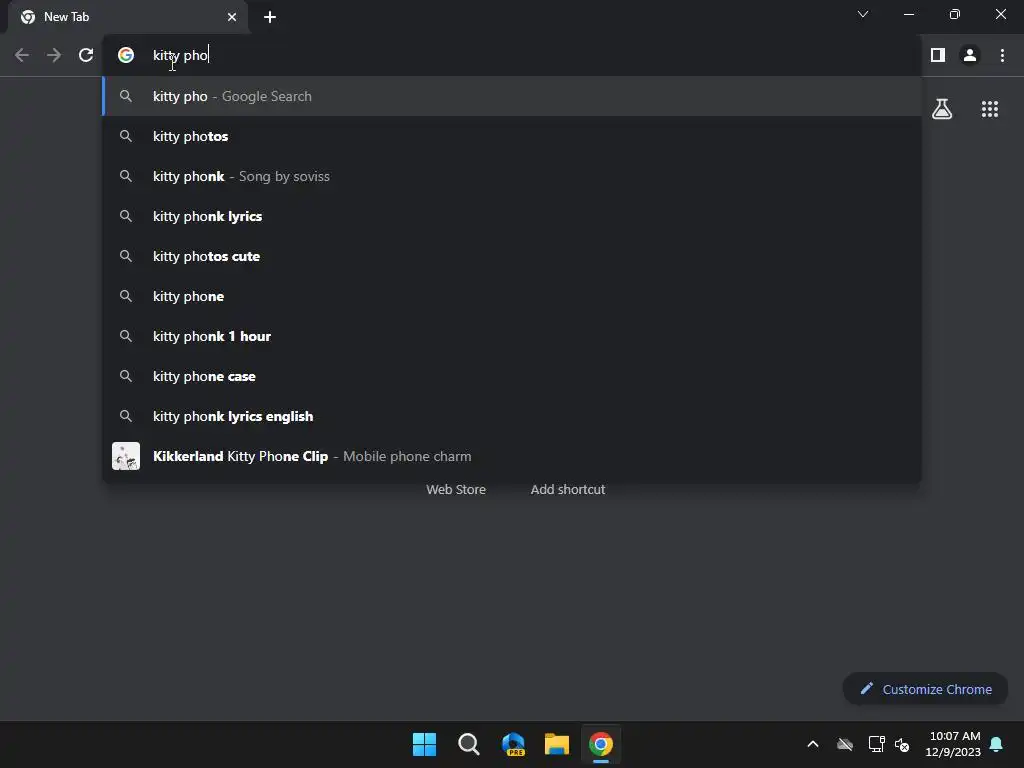Click the network display tray icon

click(x=876, y=744)
